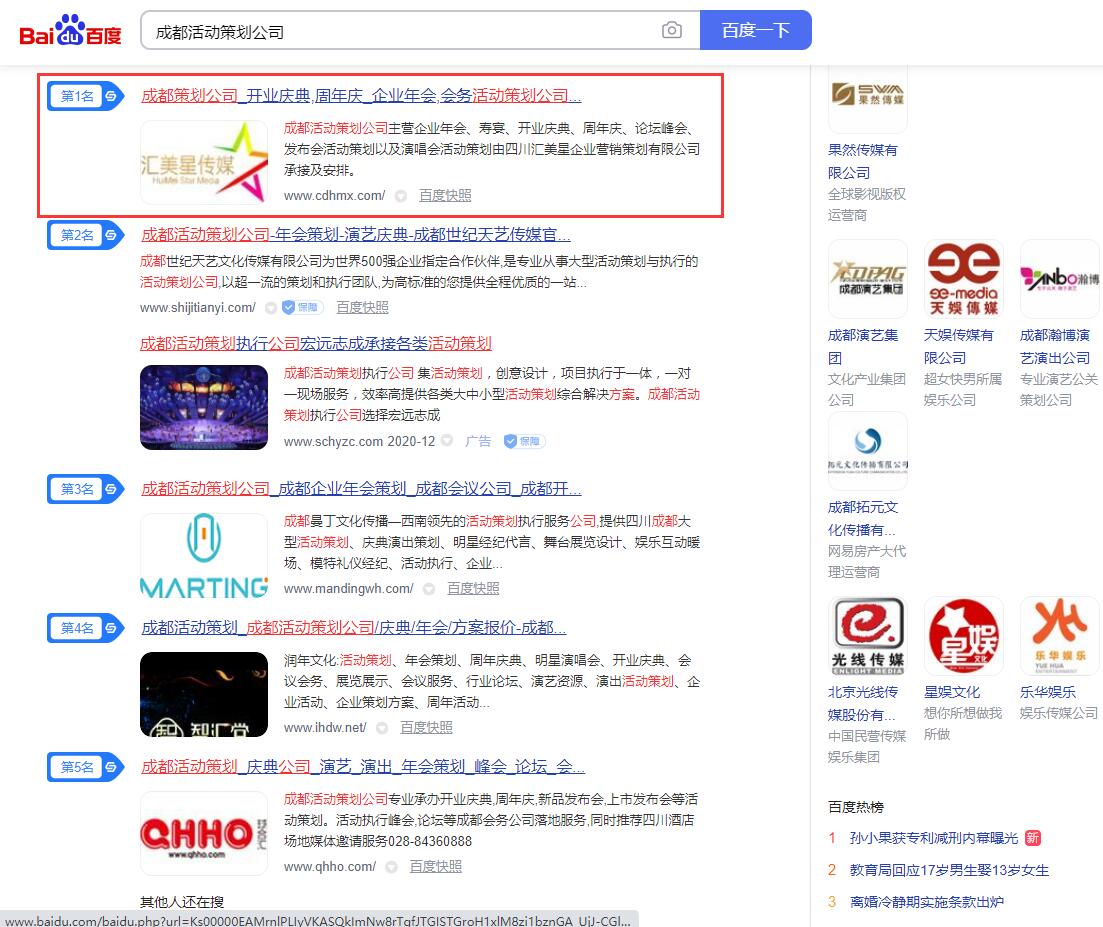The image size is (1103, 927).
Task: Click the 中国民营传媒娱乐集团 description text
Action: click(867, 746)
